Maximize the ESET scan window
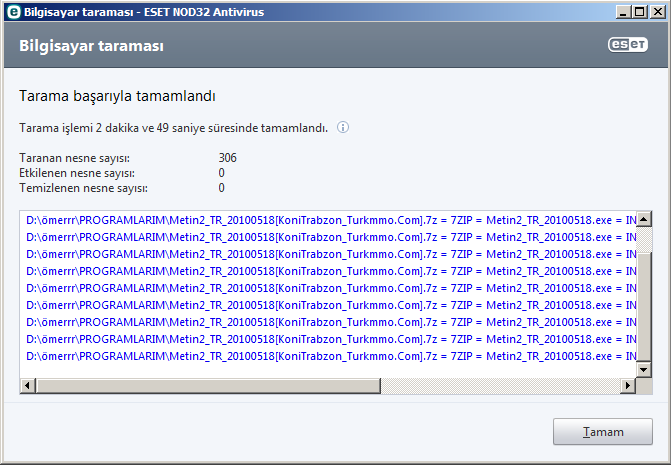The width and height of the screenshot is (671, 465). (x=640, y=12)
